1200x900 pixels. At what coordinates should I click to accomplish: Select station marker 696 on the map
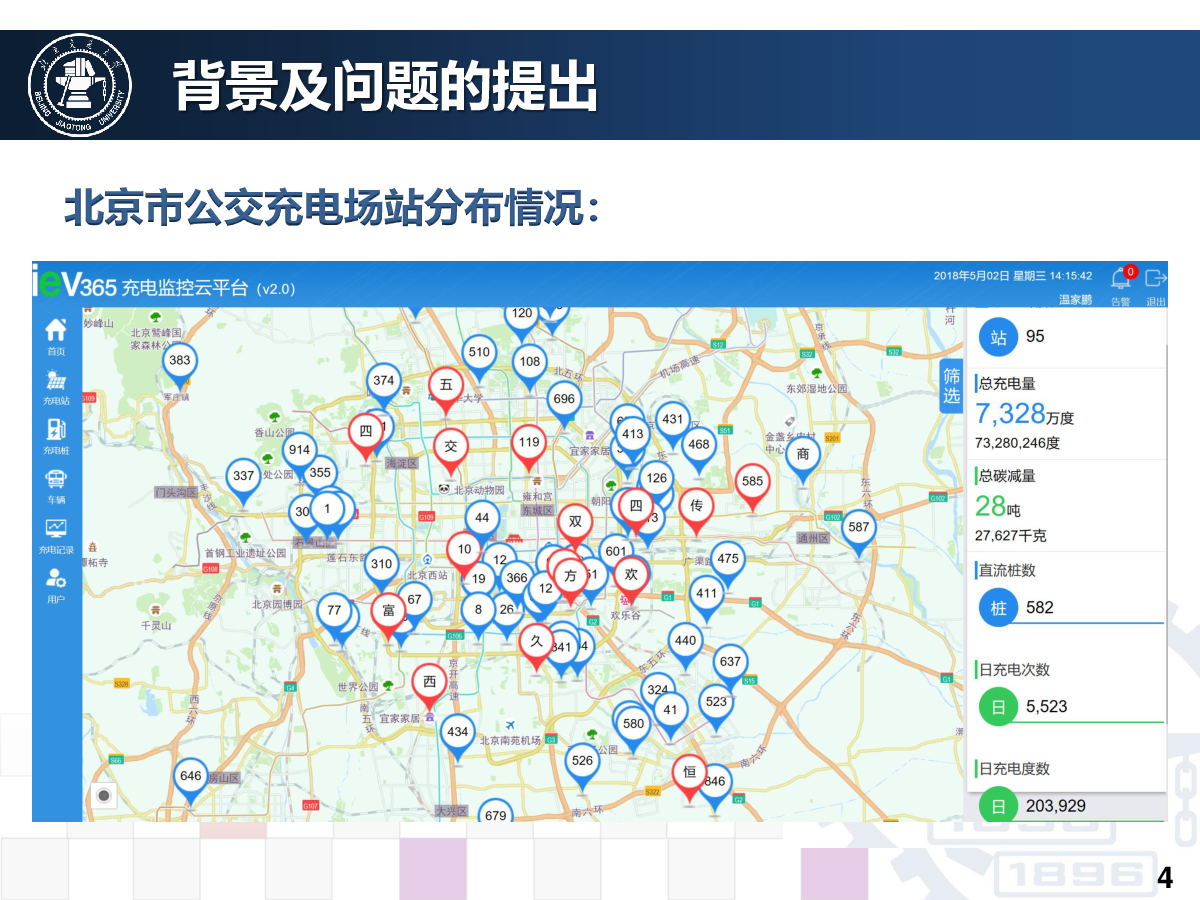tap(564, 405)
